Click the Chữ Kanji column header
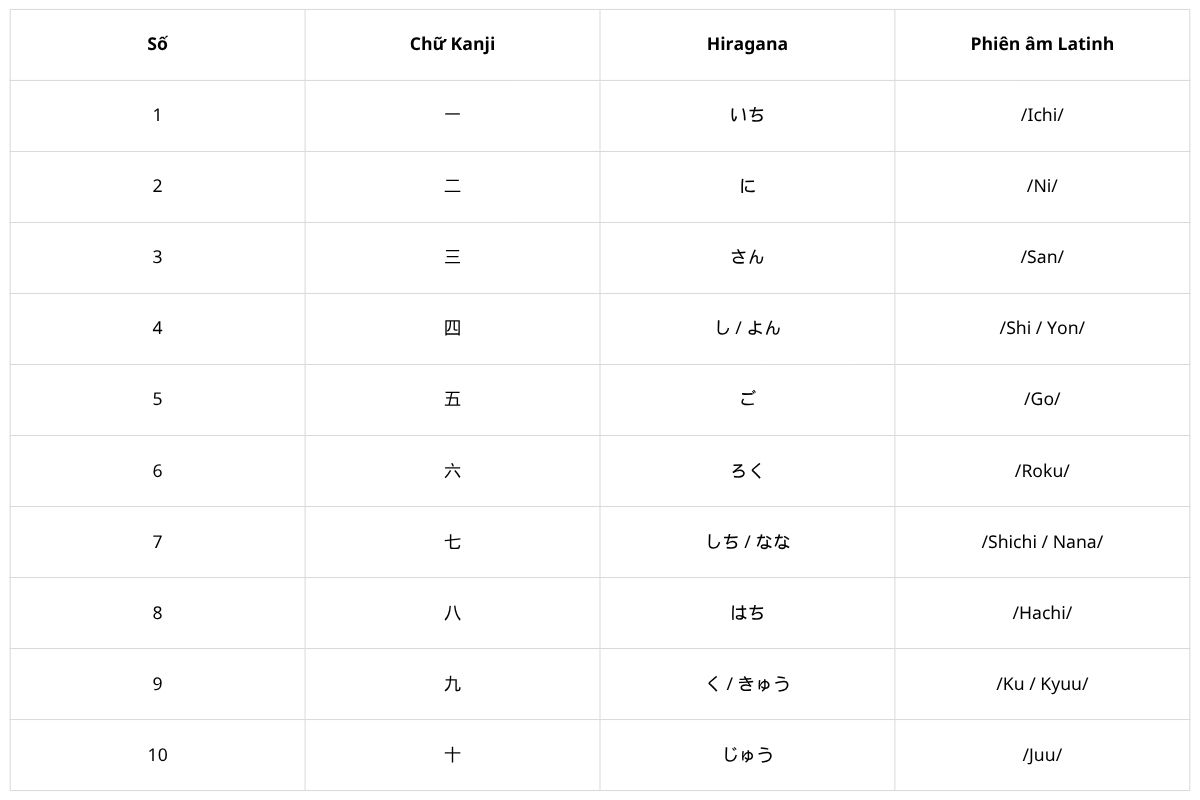 coord(452,45)
